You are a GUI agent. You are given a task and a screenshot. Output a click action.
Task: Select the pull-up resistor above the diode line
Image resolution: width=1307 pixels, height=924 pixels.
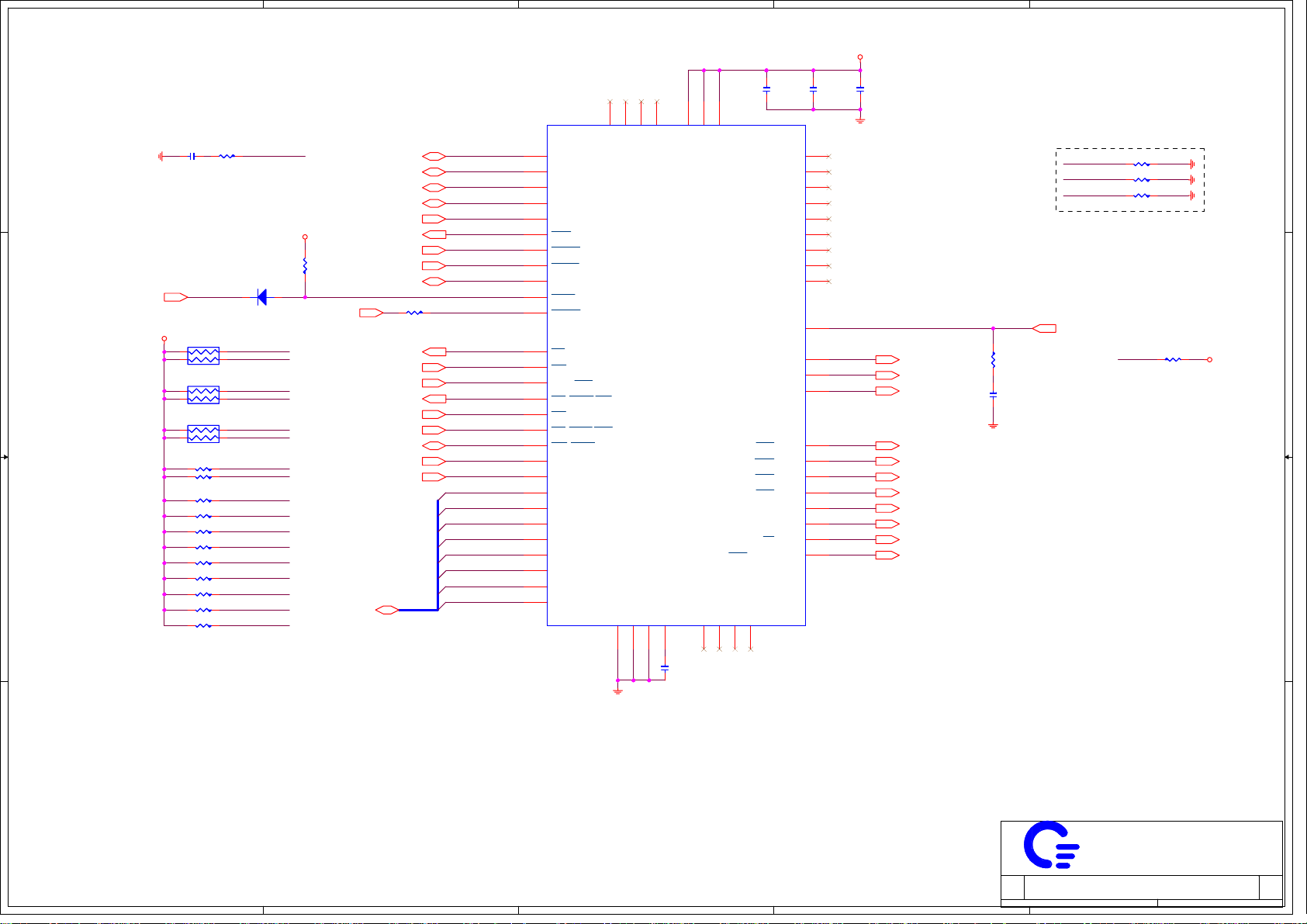pyautogui.click(x=305, y=266)
